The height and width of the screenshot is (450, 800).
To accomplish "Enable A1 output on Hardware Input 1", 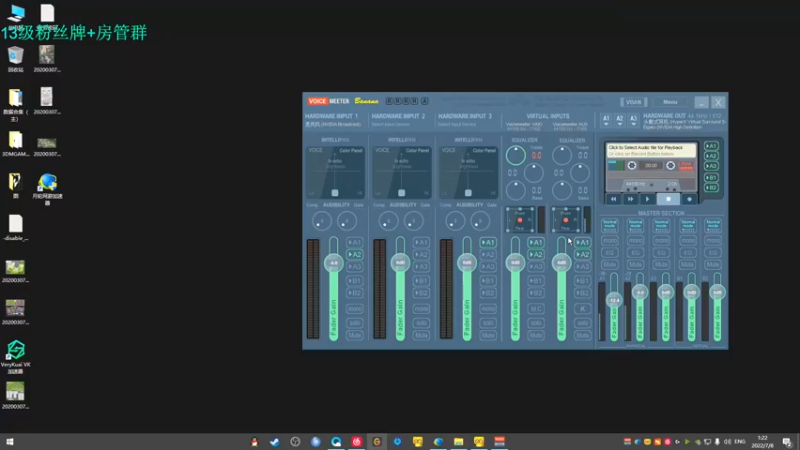I will [355, 242].
